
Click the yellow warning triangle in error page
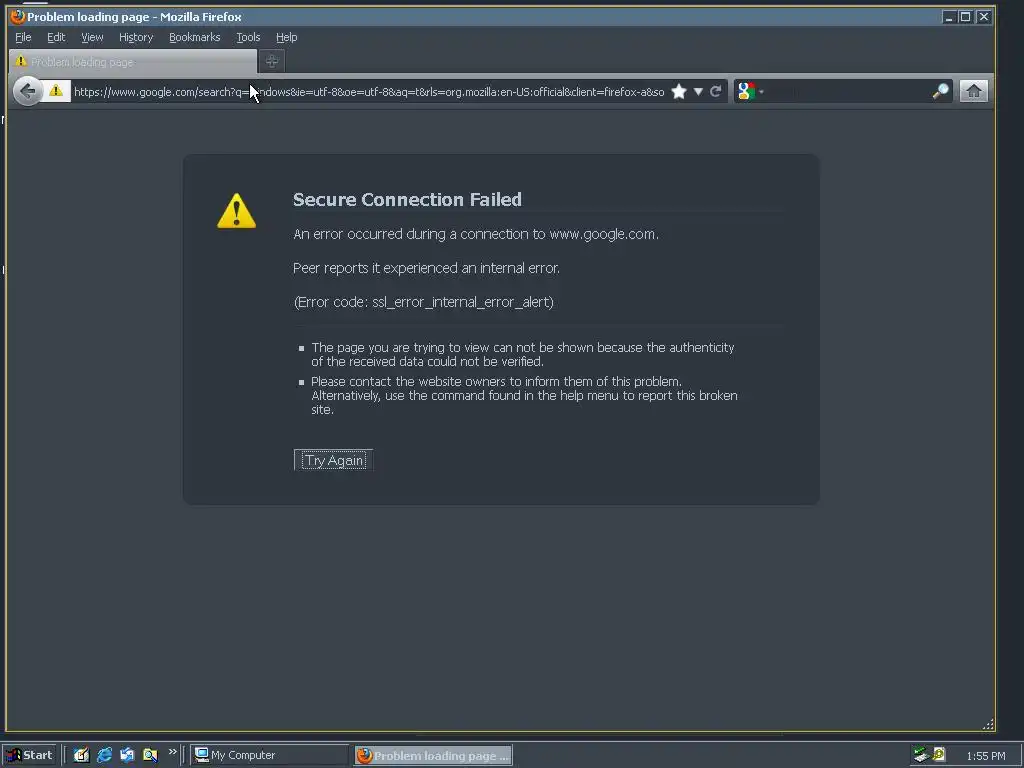236,210
